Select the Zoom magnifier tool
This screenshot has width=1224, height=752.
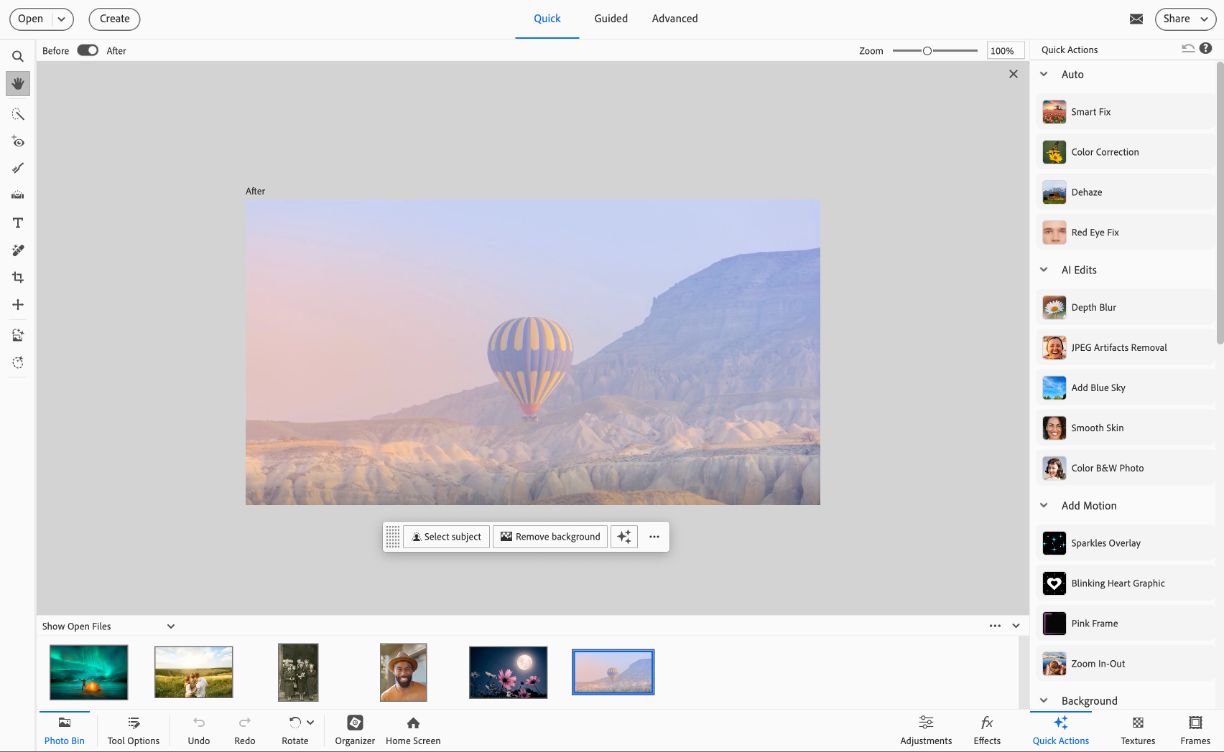coord(17,57)
